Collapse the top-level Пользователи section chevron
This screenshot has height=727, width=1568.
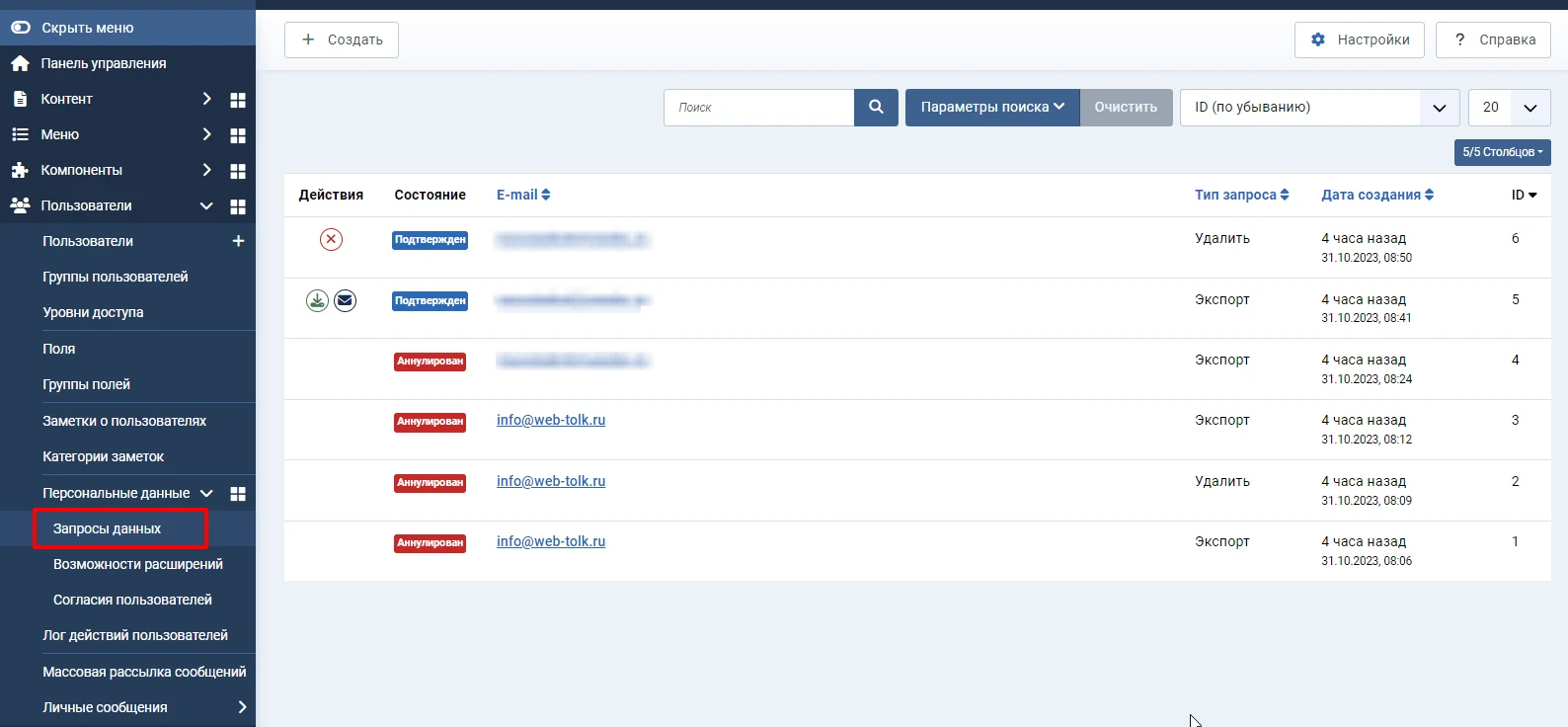(206, 205)
